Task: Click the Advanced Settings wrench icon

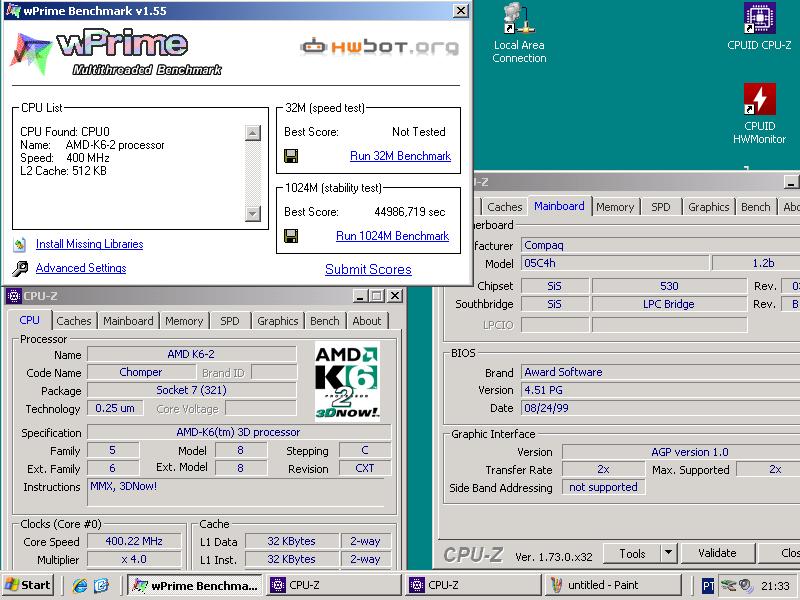Action: coord(19,268)
